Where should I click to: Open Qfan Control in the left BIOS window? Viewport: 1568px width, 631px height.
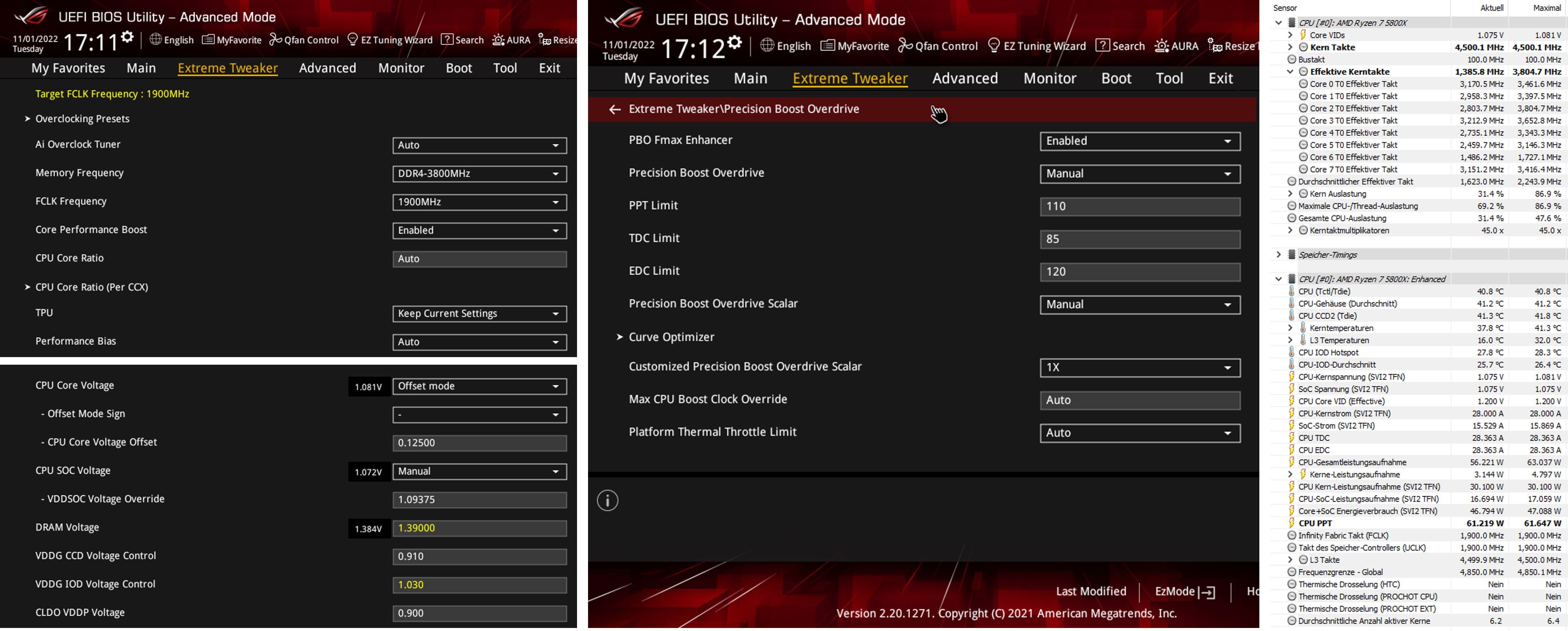click(304, 40)
